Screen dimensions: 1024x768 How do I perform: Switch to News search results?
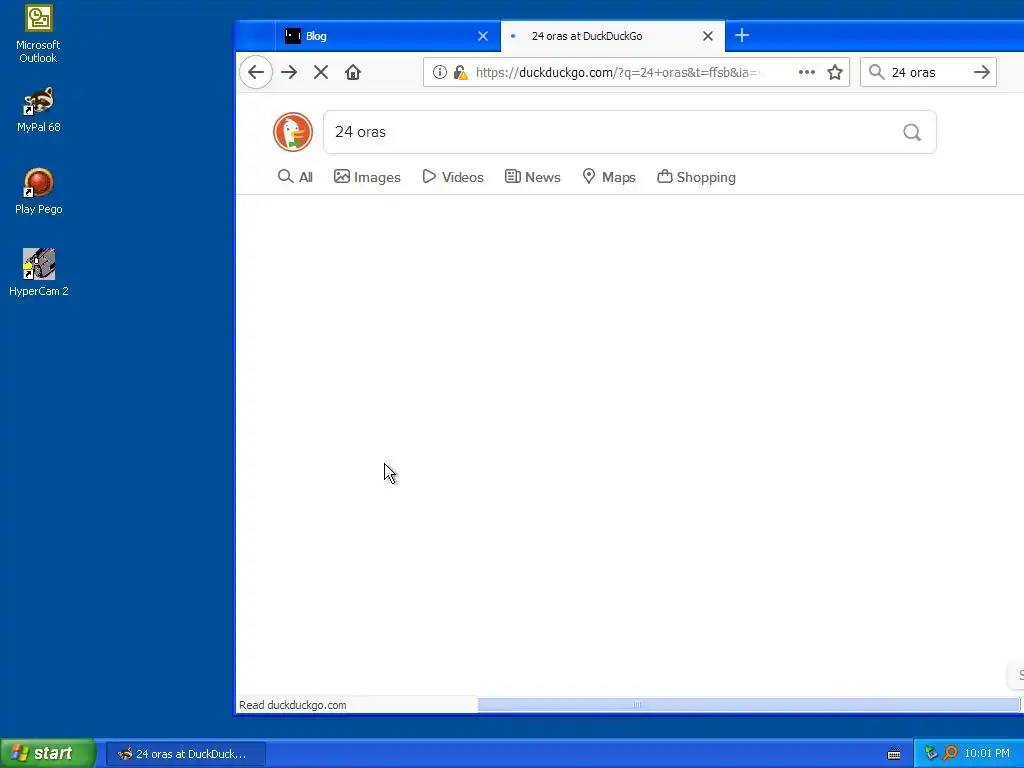pyautogui.click(x=532, y=177)
